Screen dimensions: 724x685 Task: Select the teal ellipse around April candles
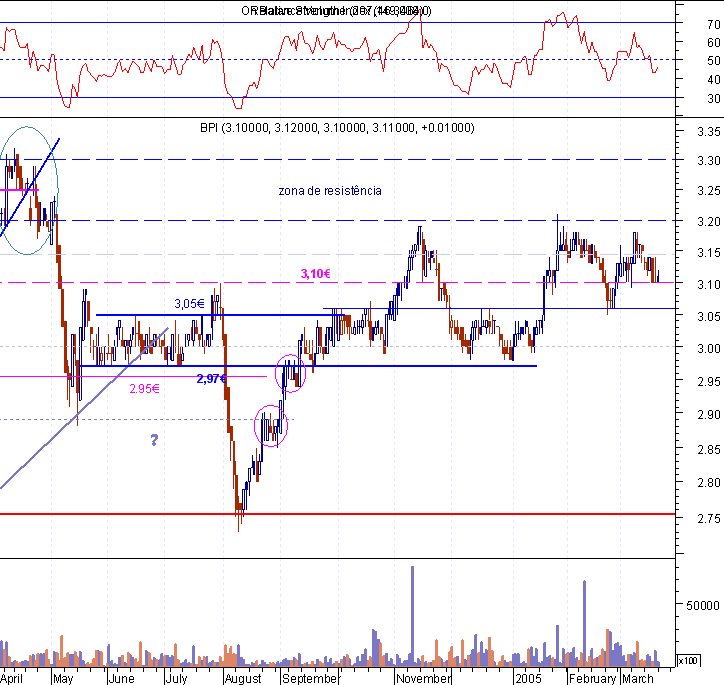click(x=27, y=190)
